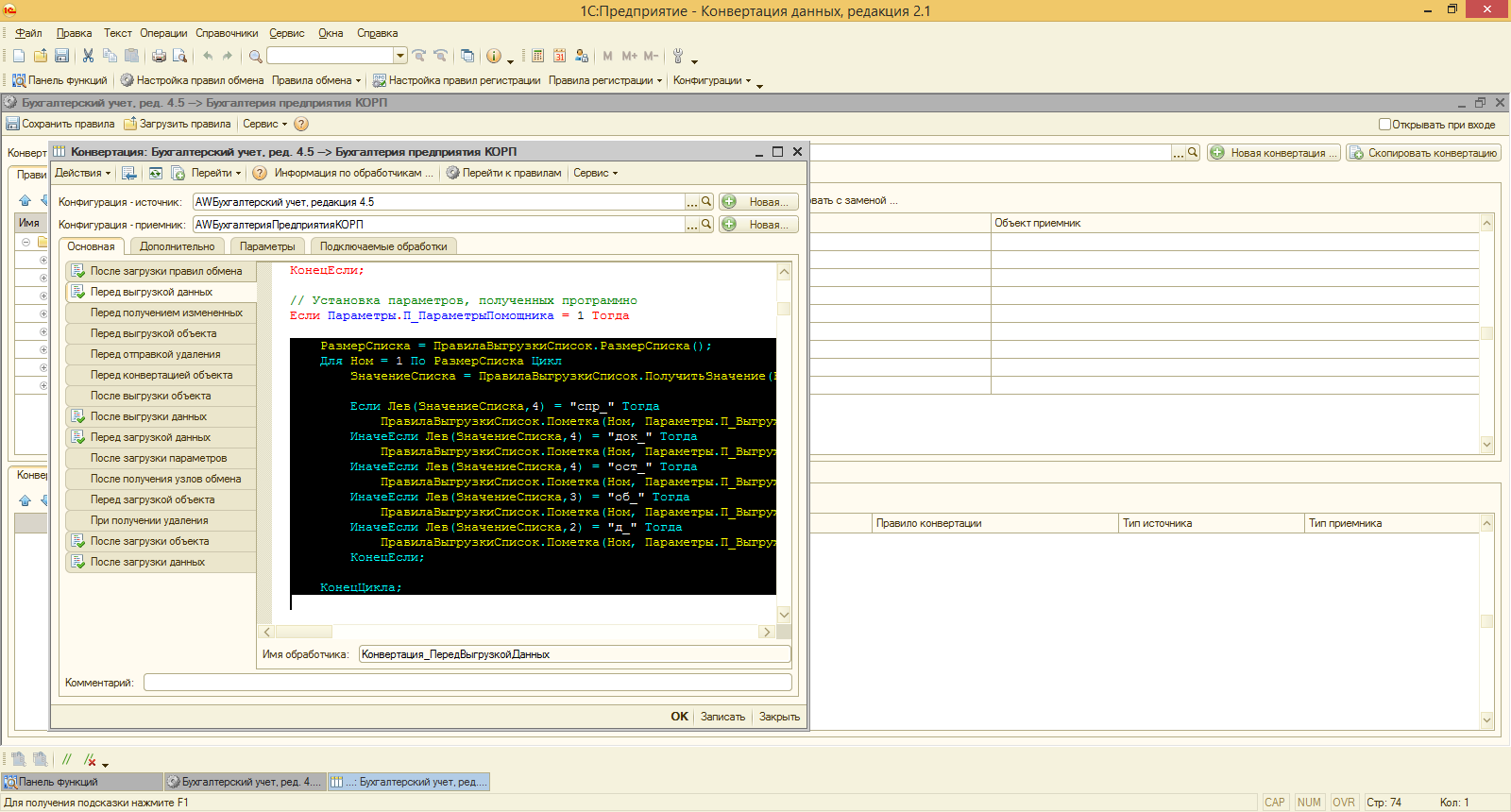
Task: Click the help question icon in the conversion dialog toolbar
Action: click(x=260, y=173)
